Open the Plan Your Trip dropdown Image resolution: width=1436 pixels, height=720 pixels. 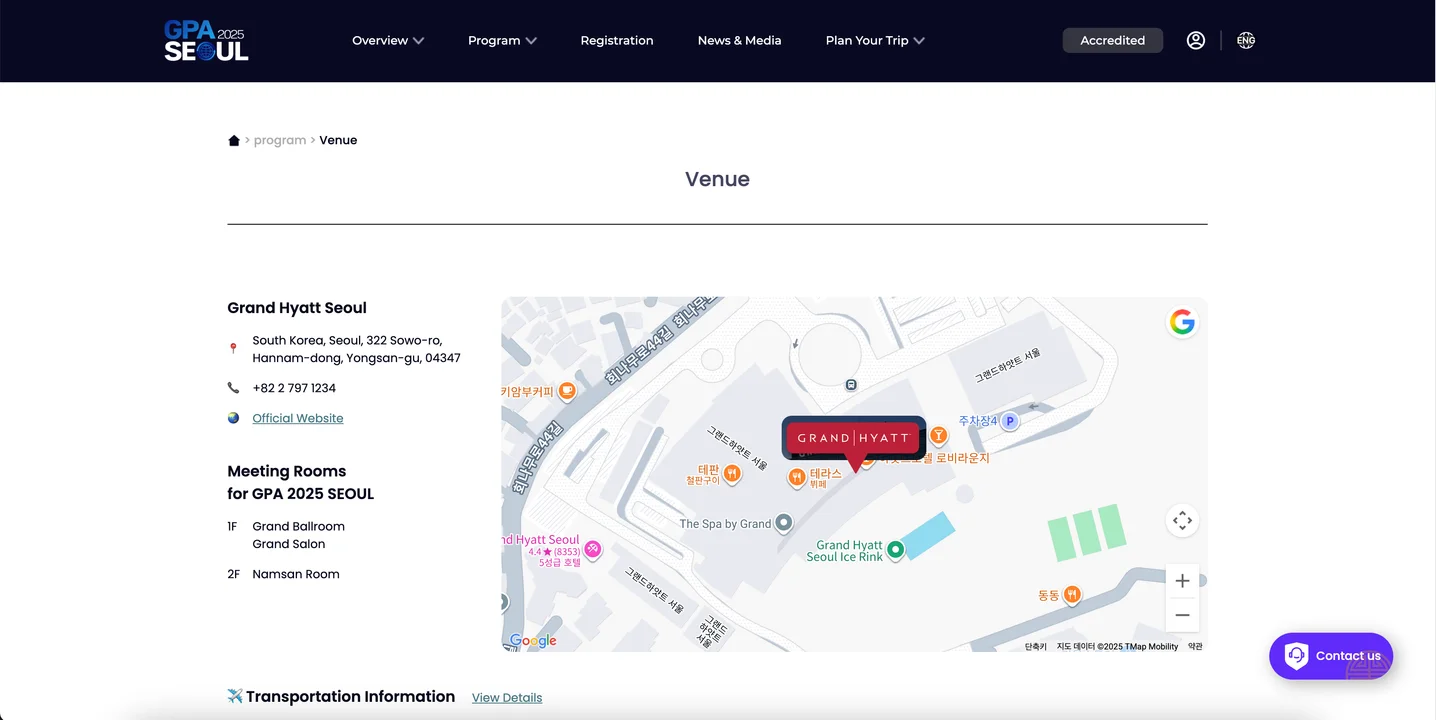(x=874, y=40)
